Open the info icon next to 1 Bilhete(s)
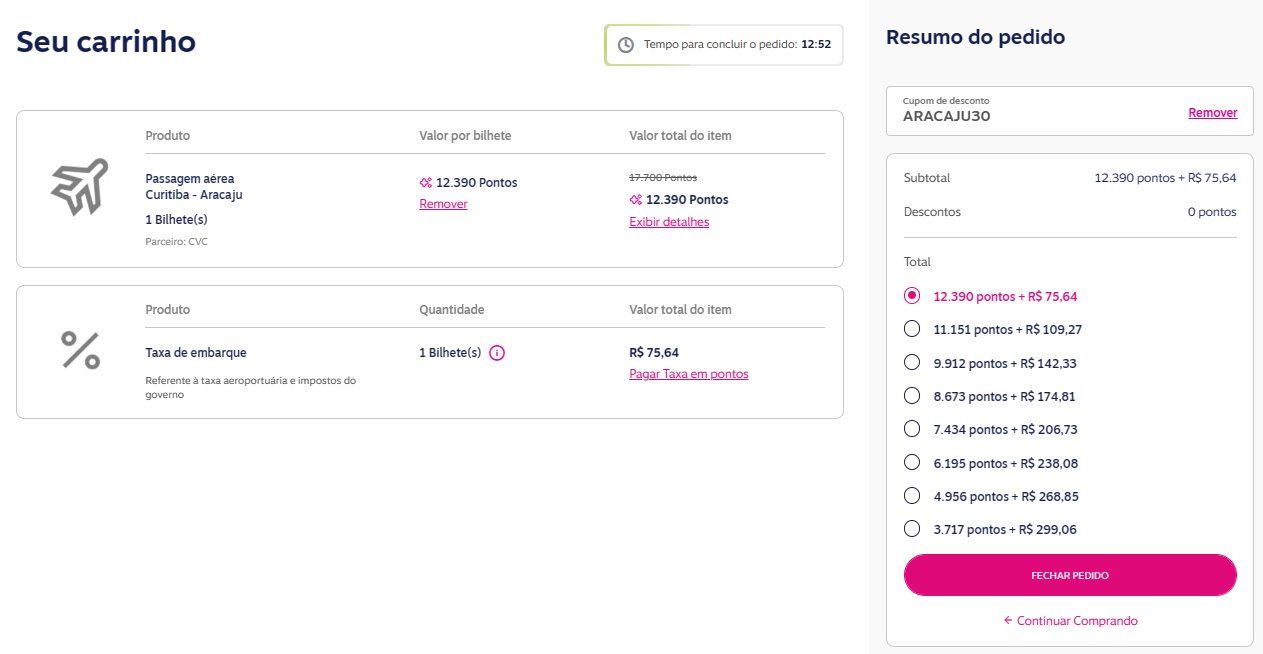Viewport: 1263px width, 654px height. pos(497,353)
